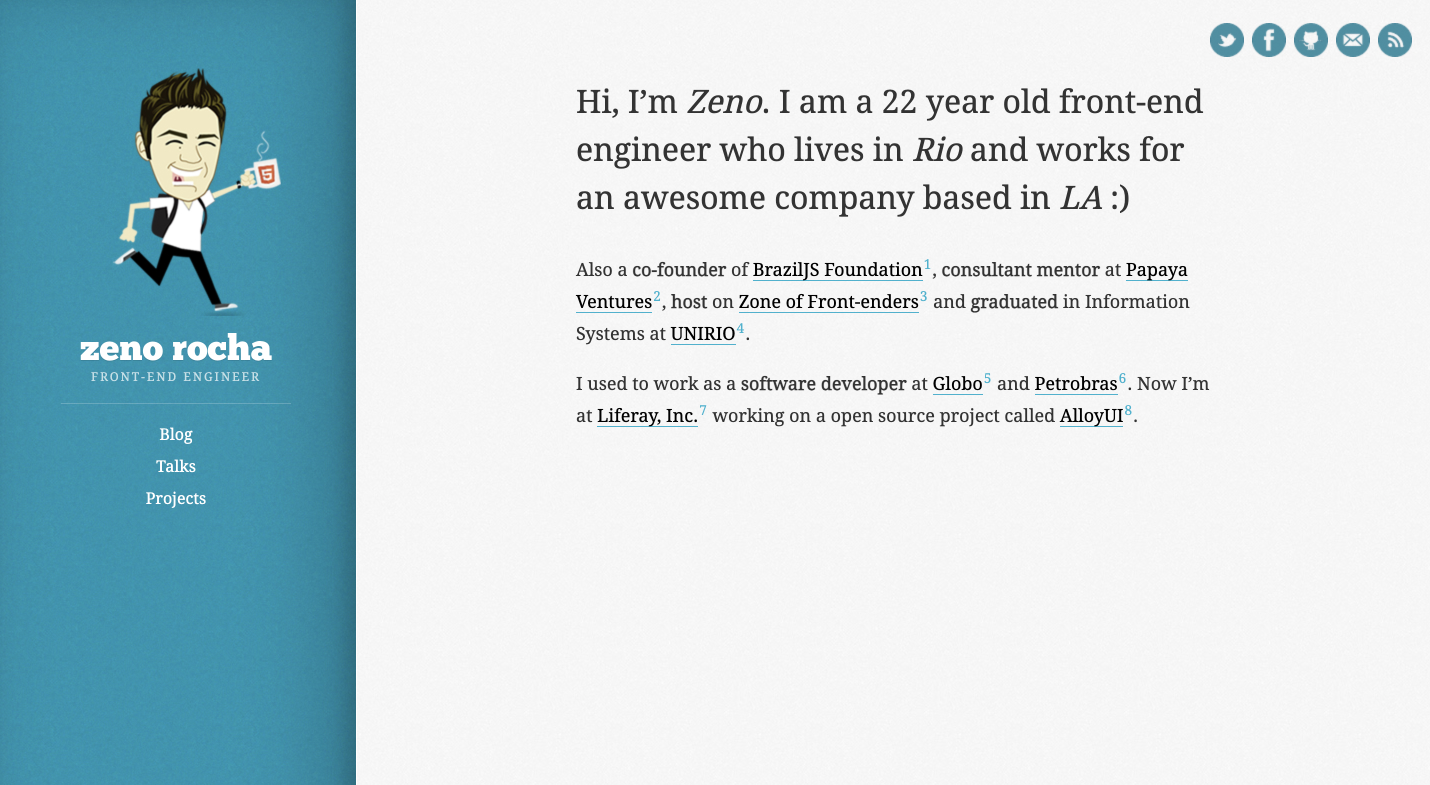Click the Globo link
Viewport: 1430px width, 785px height.
[957, 384]
